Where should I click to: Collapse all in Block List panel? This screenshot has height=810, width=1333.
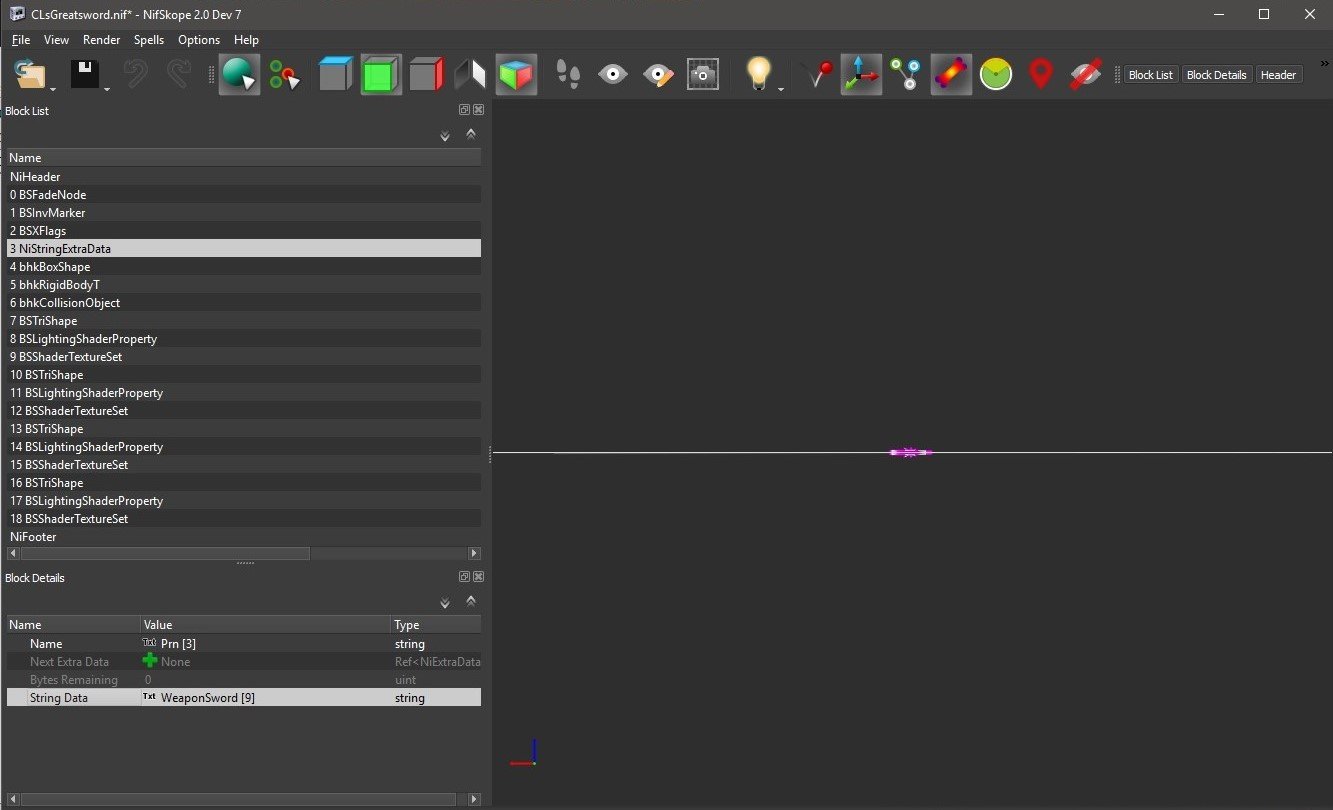click(470, 133)
